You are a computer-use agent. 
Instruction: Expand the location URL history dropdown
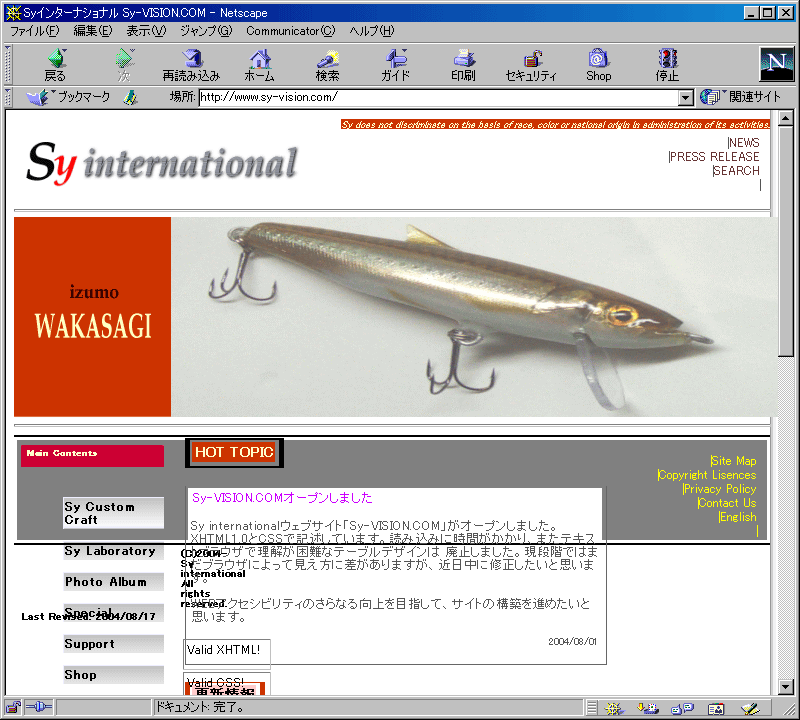pos(686,97)
